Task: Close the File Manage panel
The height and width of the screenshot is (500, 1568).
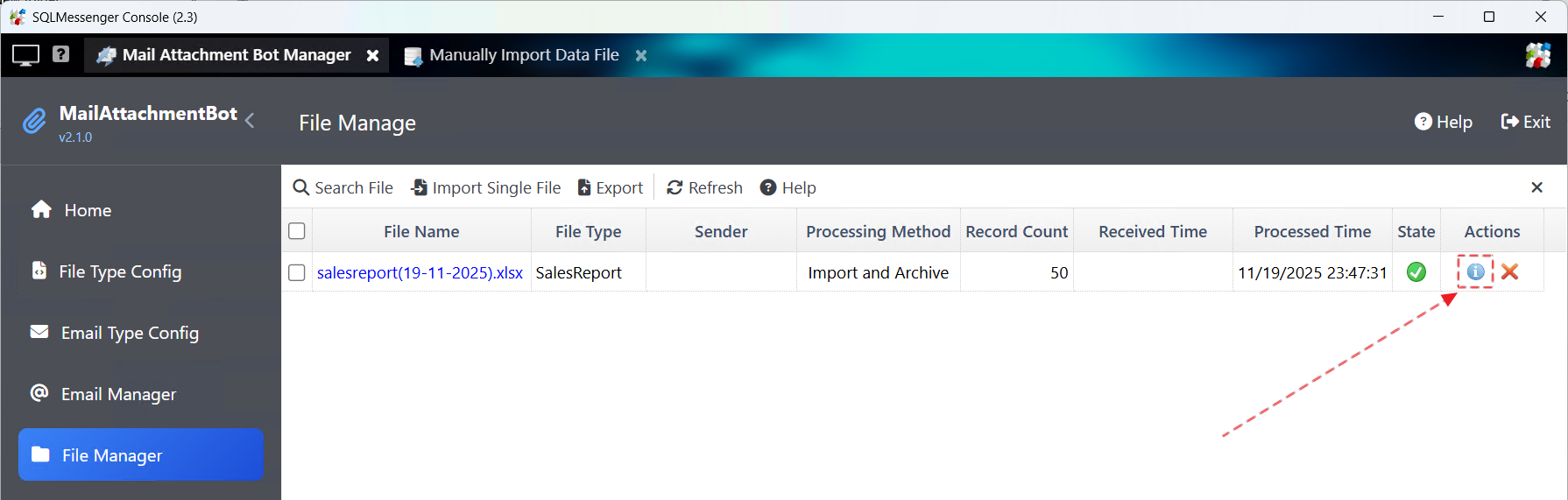Action: pyautogui.click(x=1536, y=187)
